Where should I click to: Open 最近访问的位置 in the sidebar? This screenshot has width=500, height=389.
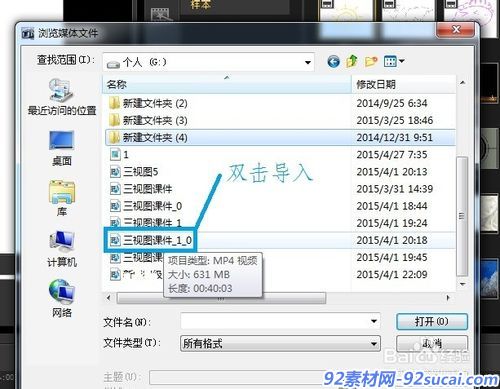[62, 97]
